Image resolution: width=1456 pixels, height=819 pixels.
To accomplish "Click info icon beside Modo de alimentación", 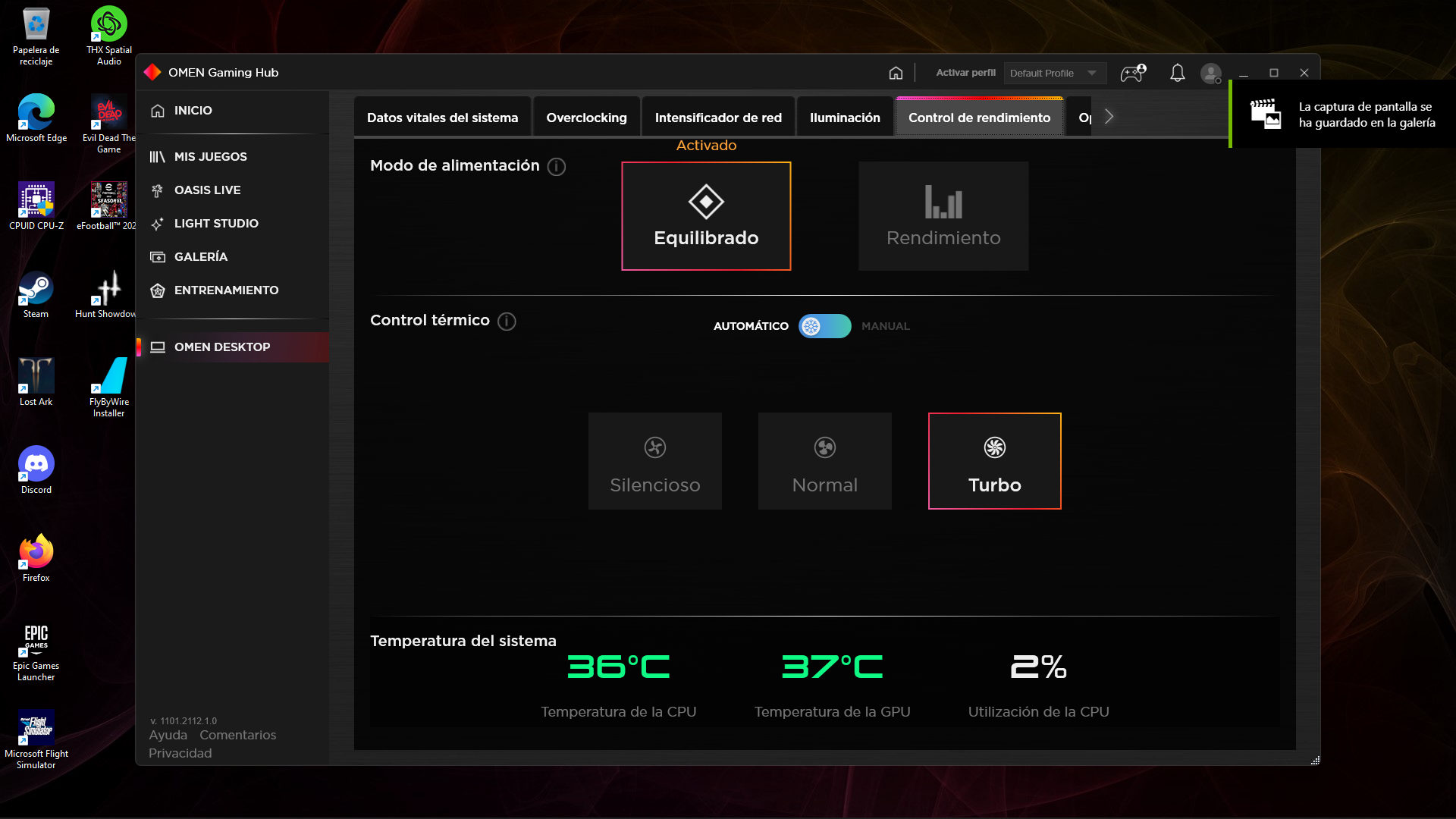I will tap(557, 167).
